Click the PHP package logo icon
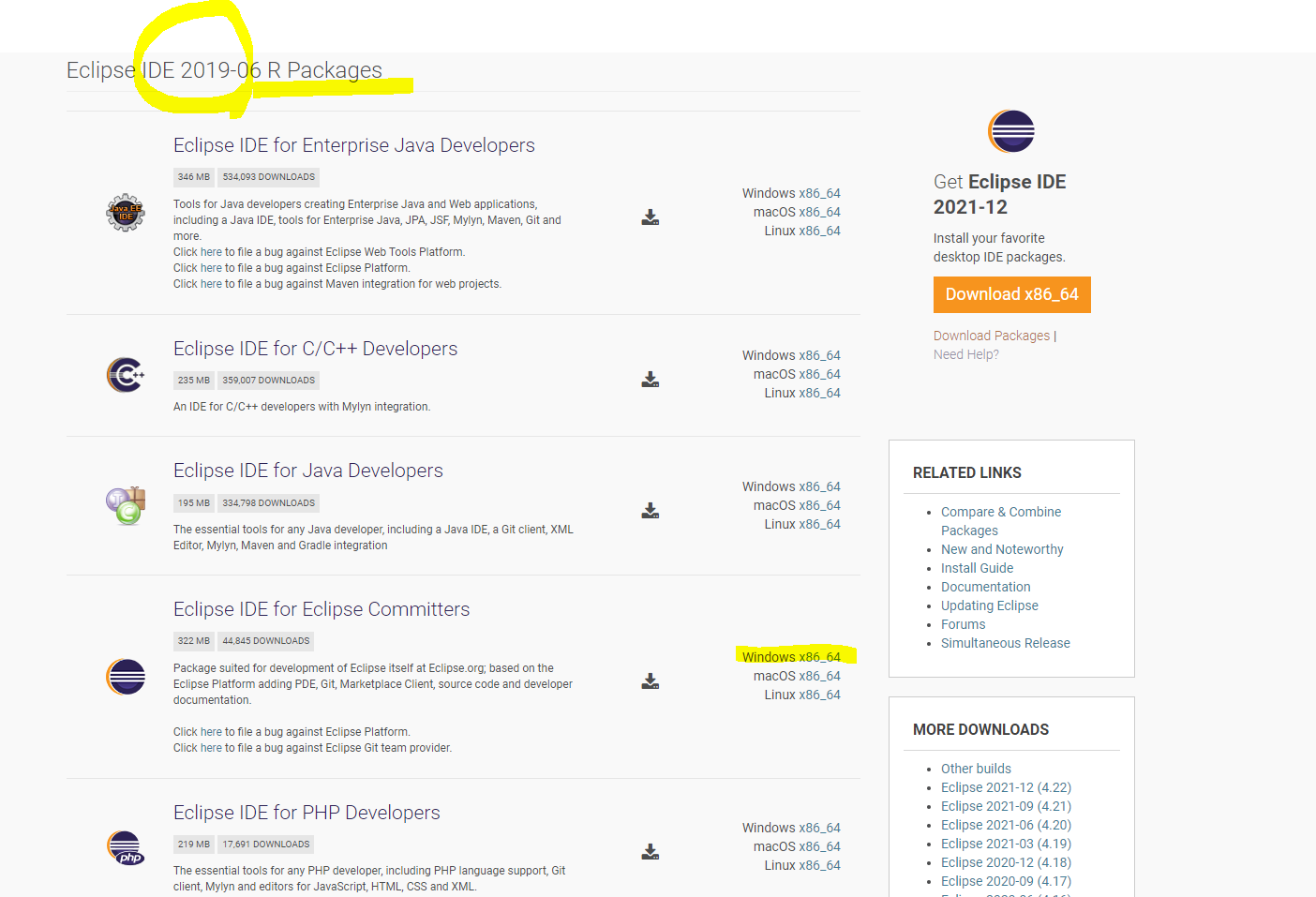This screenshot has width=1316, height=897. tap(126, 848)
